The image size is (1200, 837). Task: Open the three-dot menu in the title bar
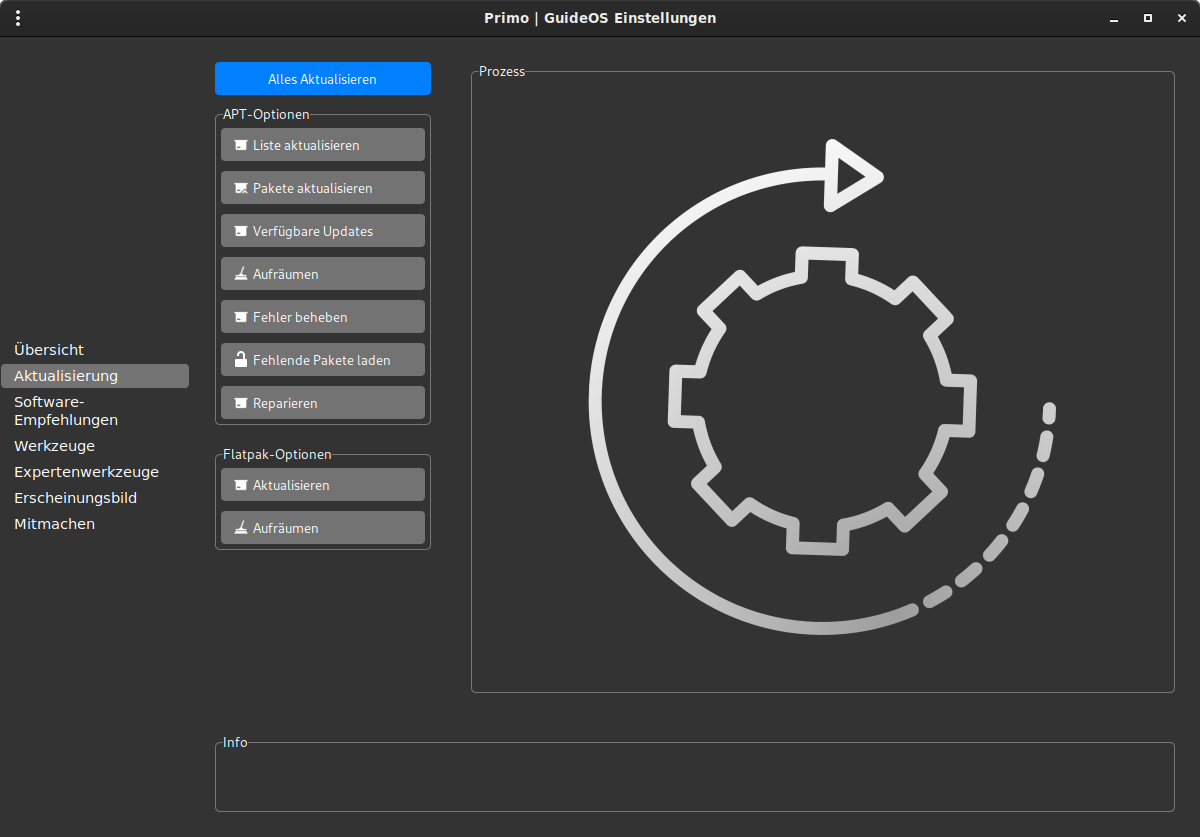[19, 18]
